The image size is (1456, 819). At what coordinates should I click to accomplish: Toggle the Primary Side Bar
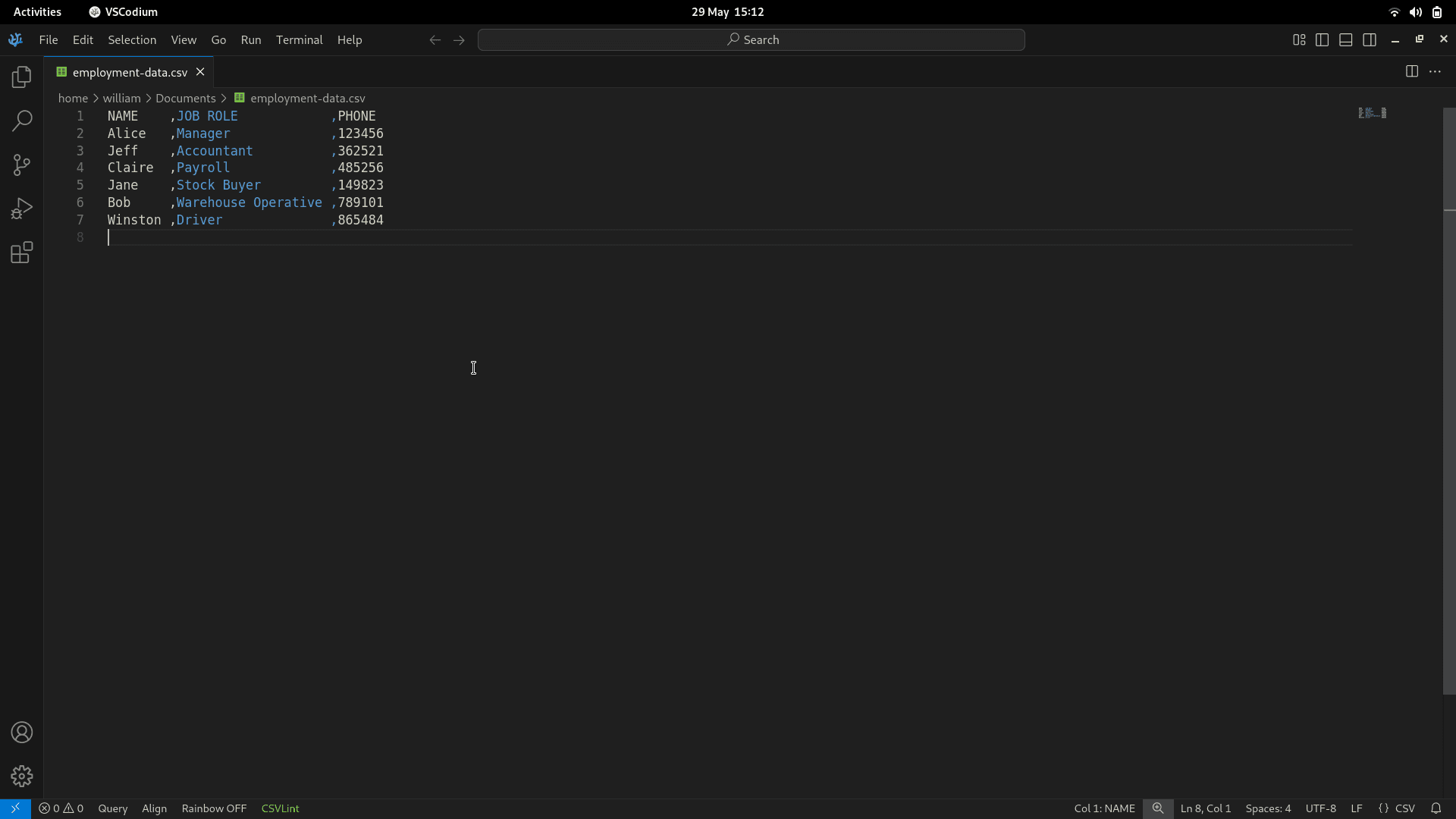[x=1323, y=39]
